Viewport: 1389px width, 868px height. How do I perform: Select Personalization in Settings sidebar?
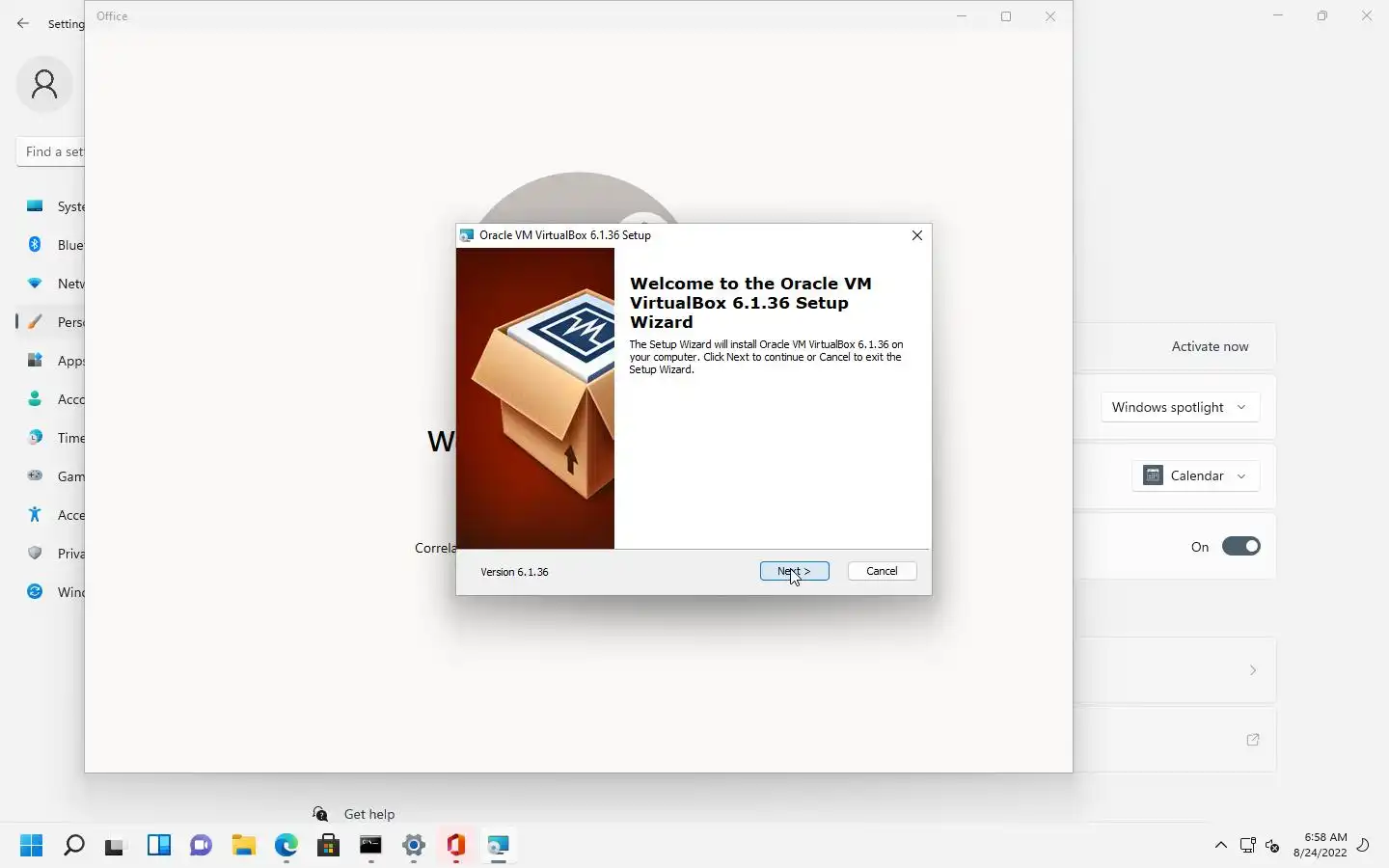coord(50,322)
